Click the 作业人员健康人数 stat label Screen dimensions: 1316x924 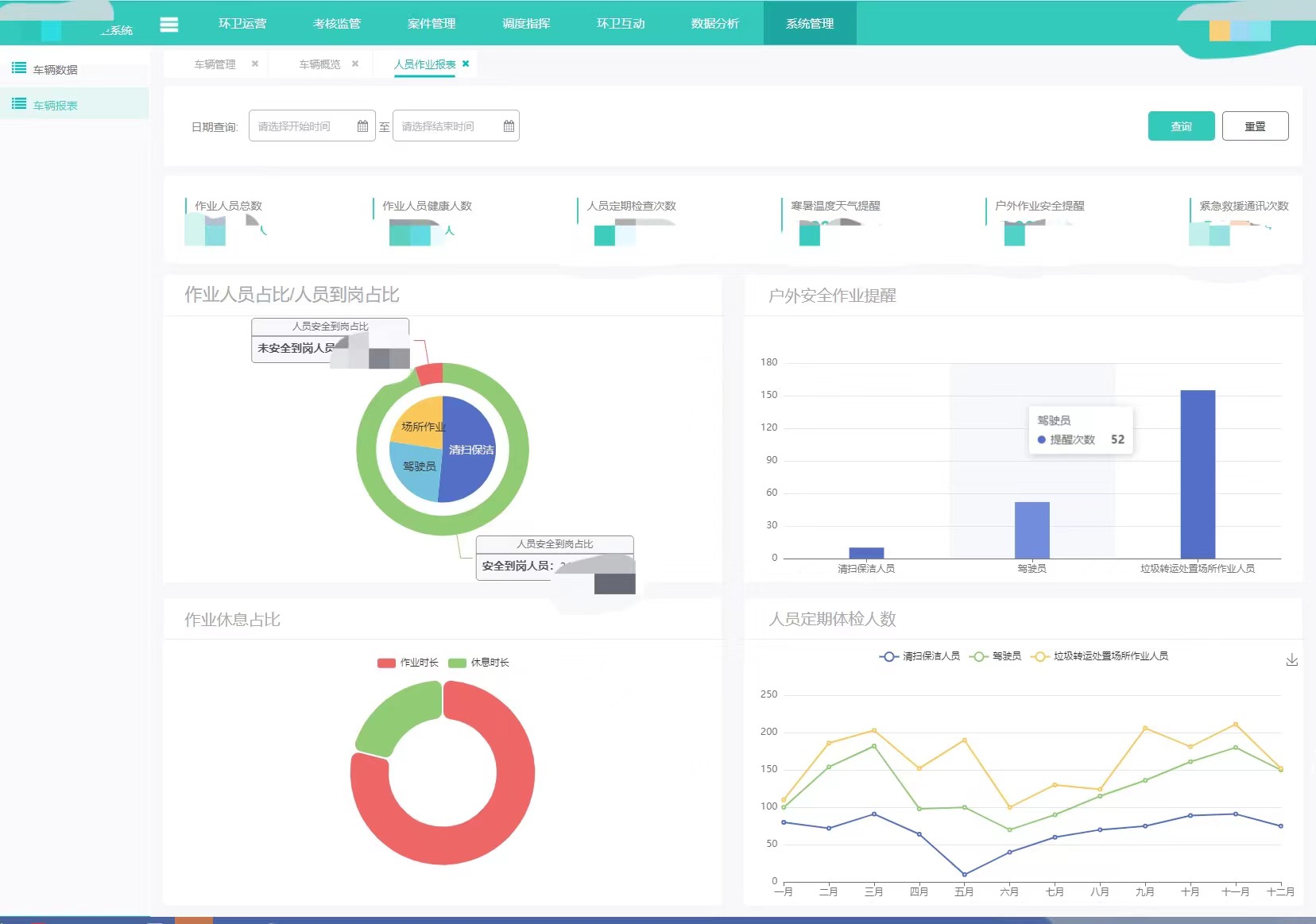[x=427, y=206]
